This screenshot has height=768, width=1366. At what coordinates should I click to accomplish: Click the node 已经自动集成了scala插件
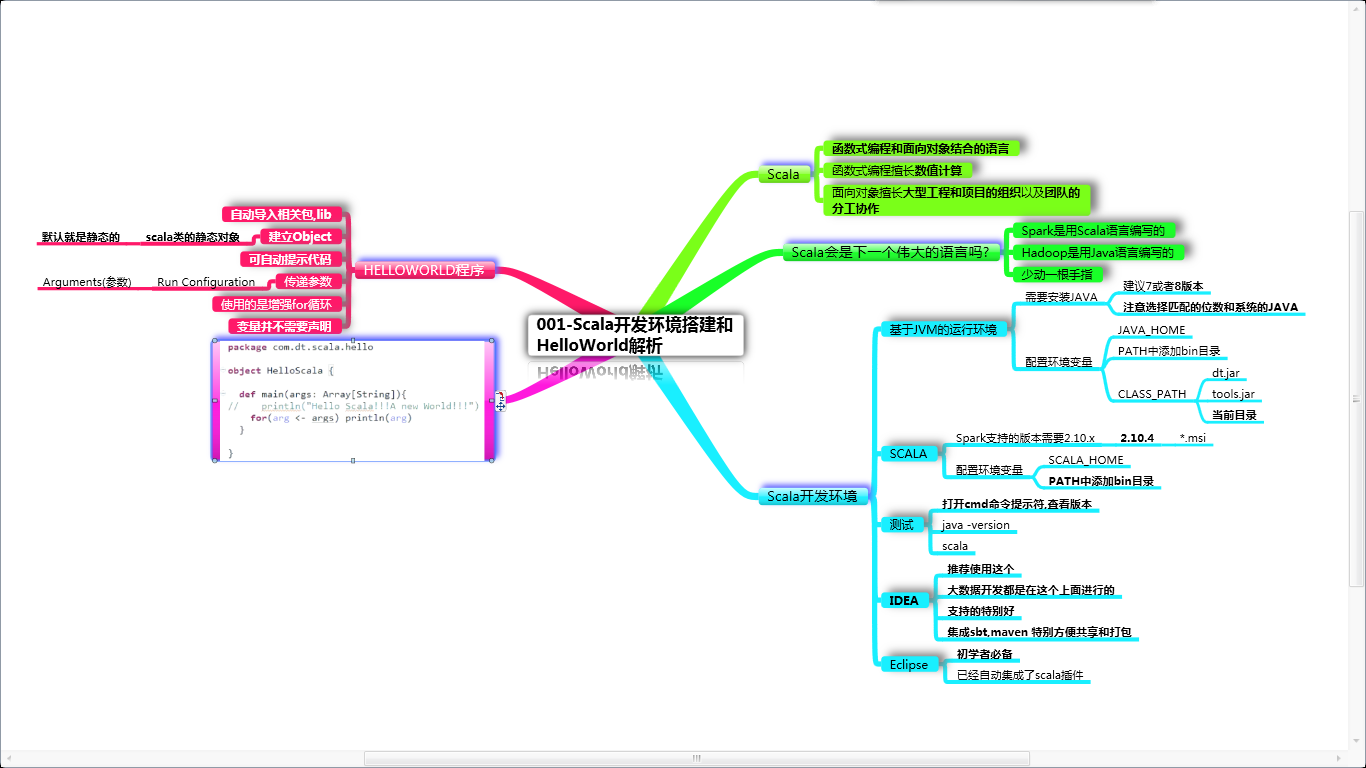(1020, 675)
